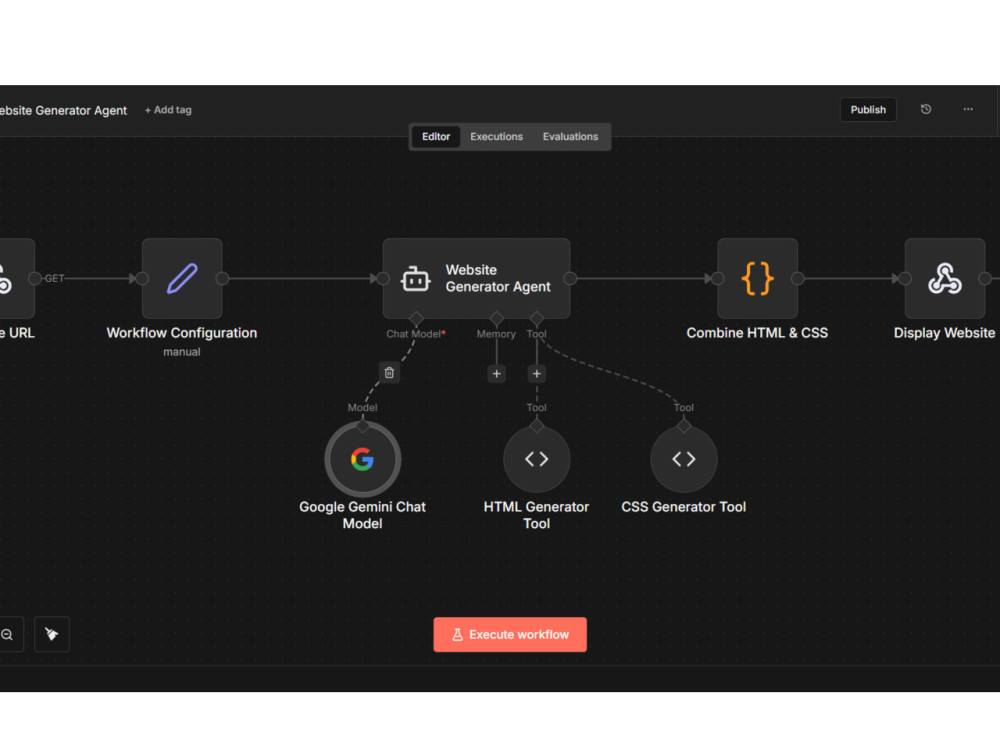The height and width of the screenshot is (750, 1000).
Task: Open the Workflow Configuration pencil node
Action: tap(182, 278)
